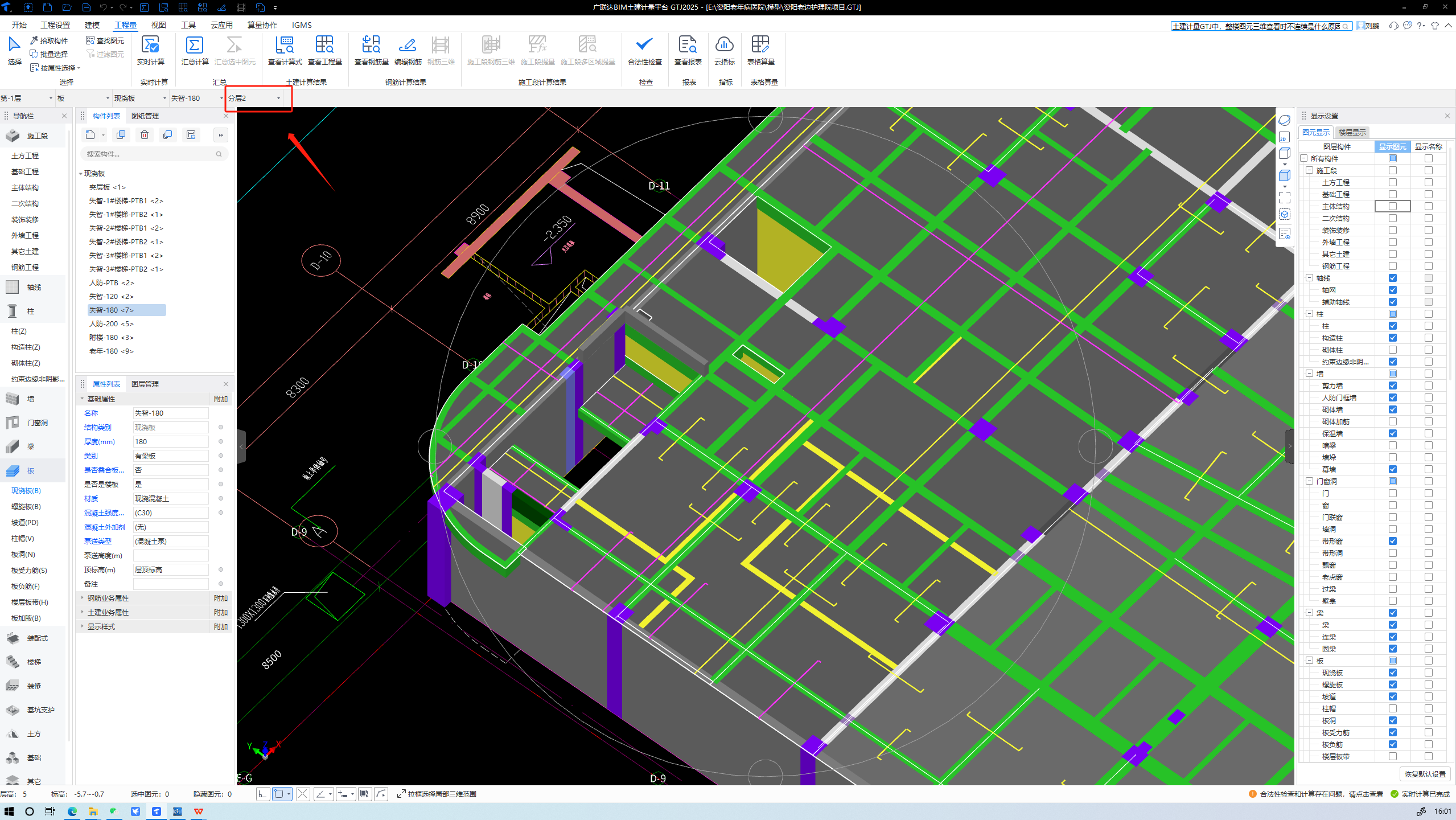The width and height of the screenshot is (1456, 820).
Task: Click delete trash icon in 构件列表
Action: (x=145, y=135)
